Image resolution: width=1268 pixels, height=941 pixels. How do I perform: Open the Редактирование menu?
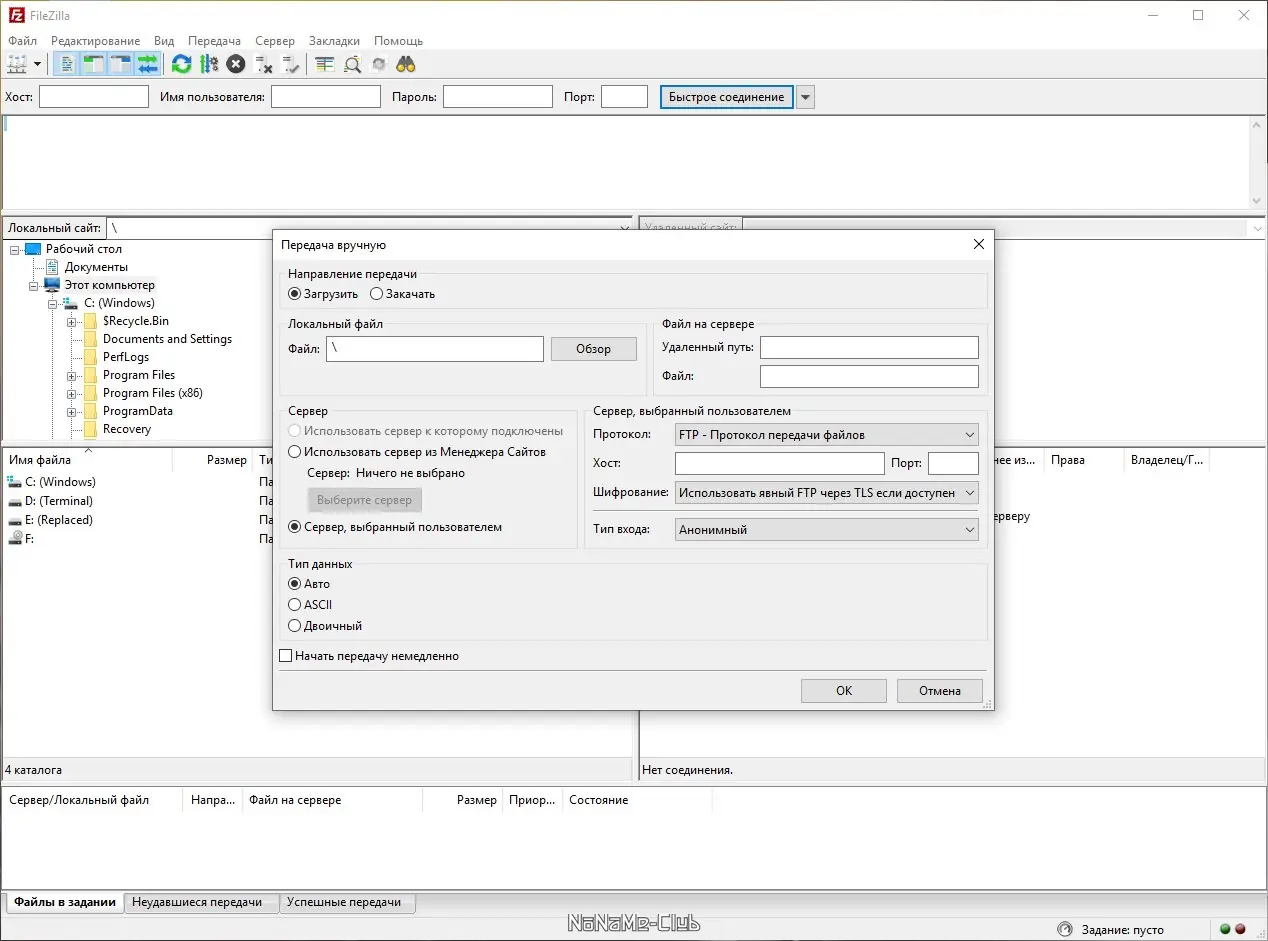pyautogui.click(x=96, y=41)
